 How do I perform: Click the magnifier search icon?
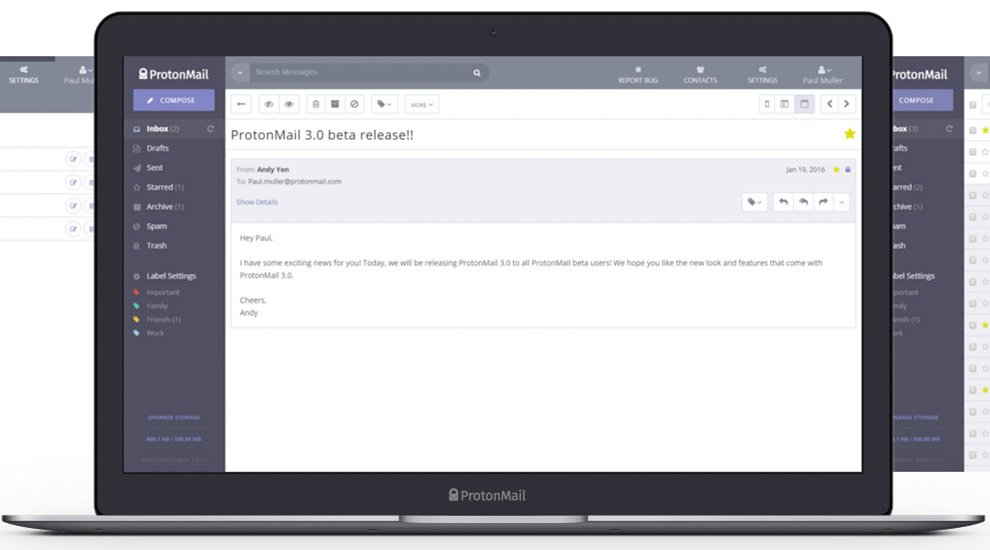[x=477, y=73]
